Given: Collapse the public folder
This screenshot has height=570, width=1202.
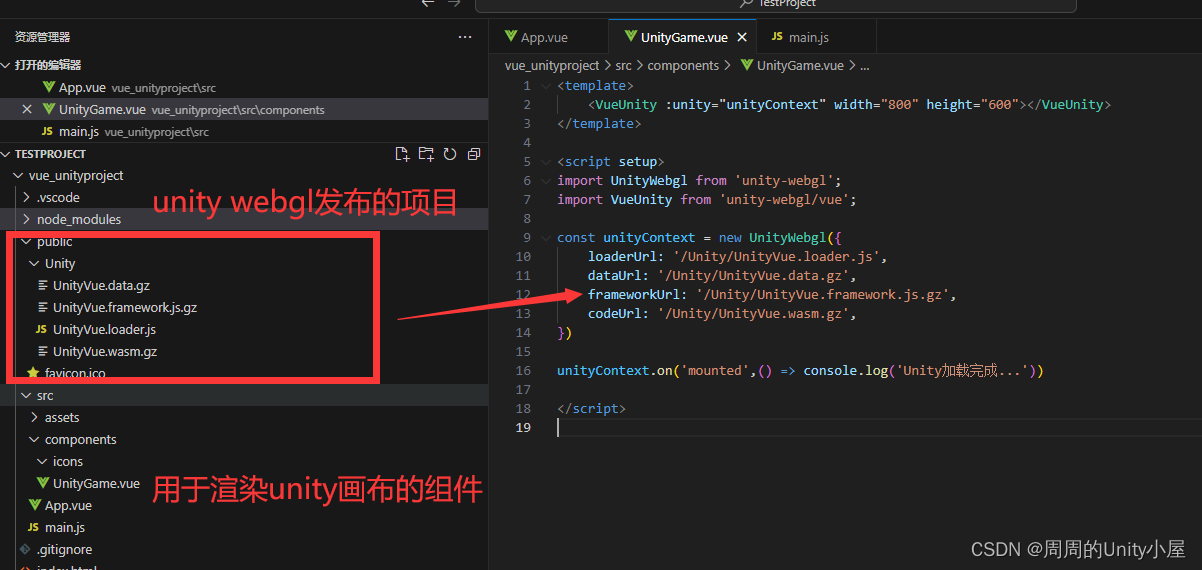Looking at the screenshot, I should pos(54,242).
